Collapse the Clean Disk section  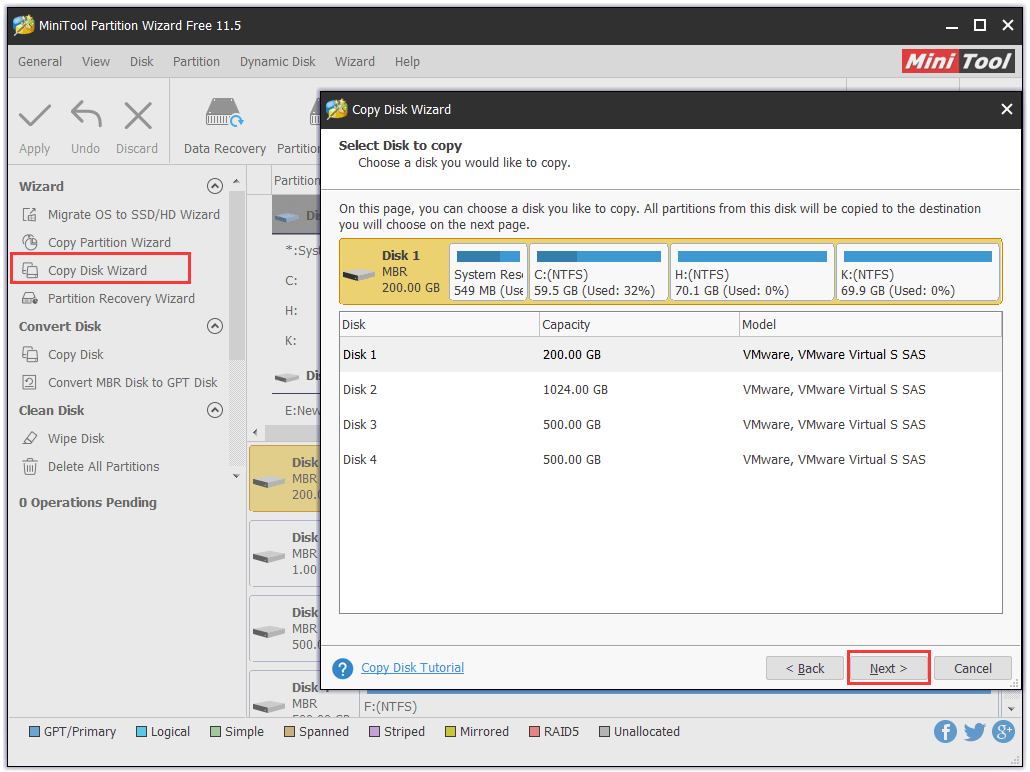tap(215, 411)
